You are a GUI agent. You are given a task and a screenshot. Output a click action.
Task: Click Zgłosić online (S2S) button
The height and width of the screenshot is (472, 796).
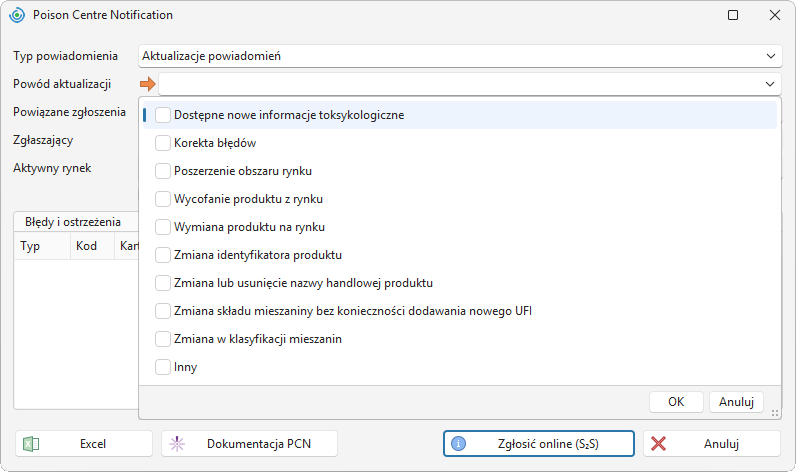click(x=539, y=444)
